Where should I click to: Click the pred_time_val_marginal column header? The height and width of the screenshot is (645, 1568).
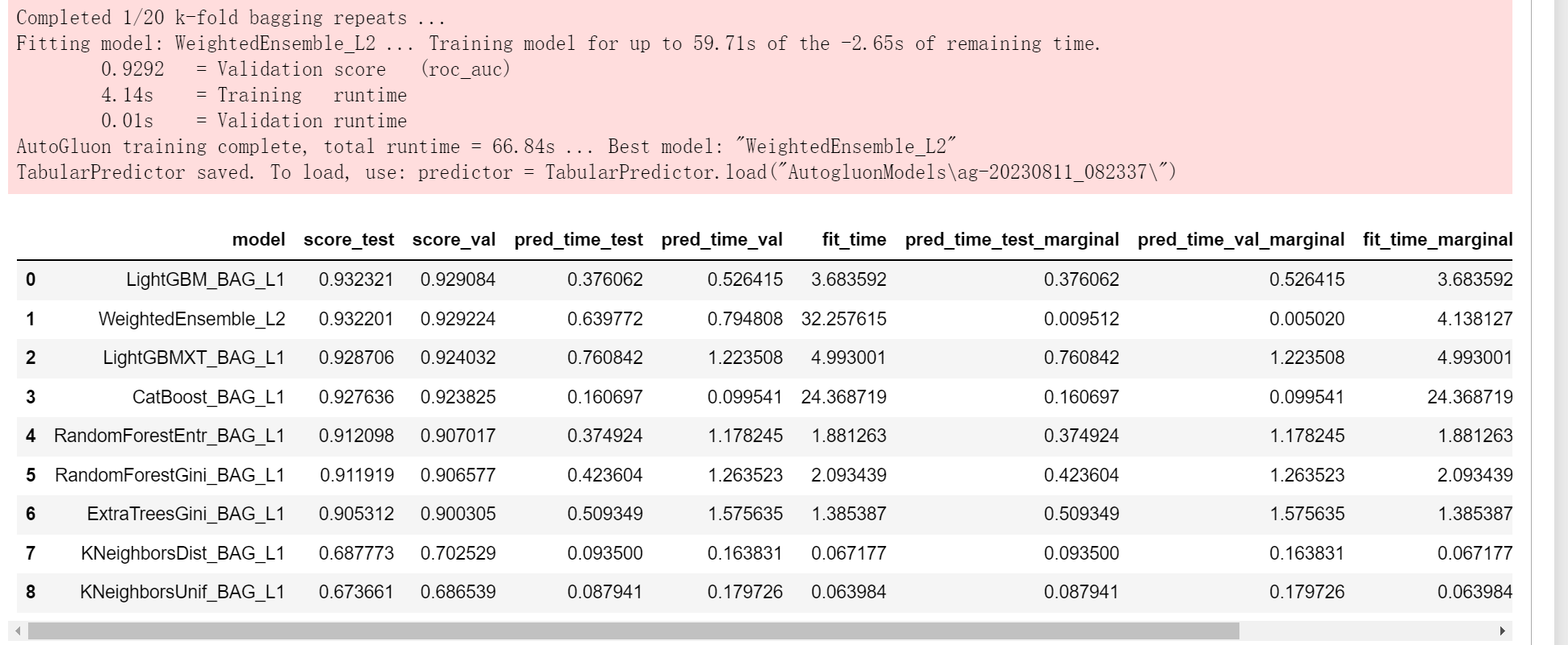tap(1240, 240)
